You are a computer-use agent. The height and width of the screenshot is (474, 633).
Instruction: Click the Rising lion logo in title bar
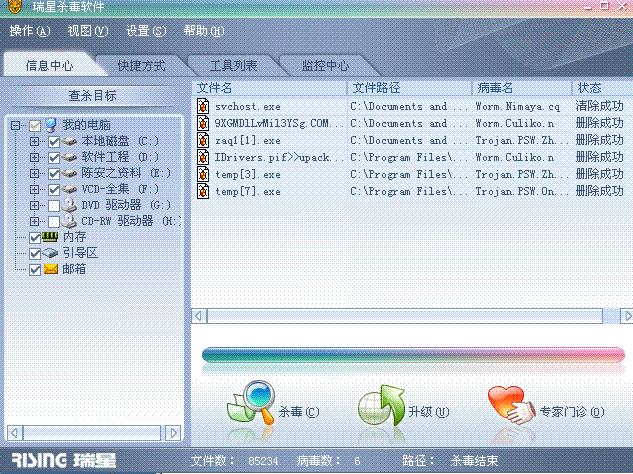(x=15, y=6)
